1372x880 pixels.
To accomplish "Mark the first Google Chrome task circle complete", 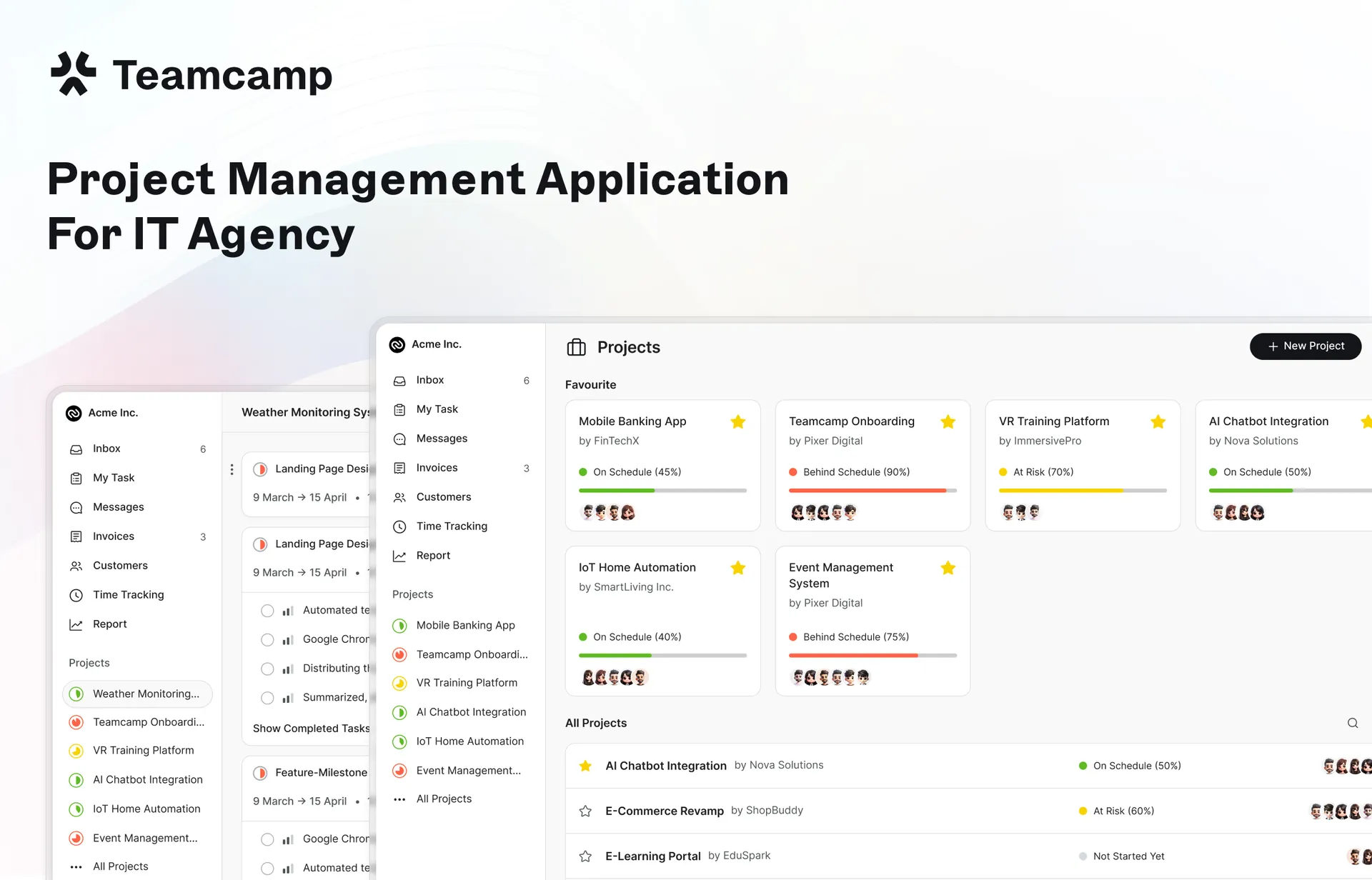I will point(267,640).
